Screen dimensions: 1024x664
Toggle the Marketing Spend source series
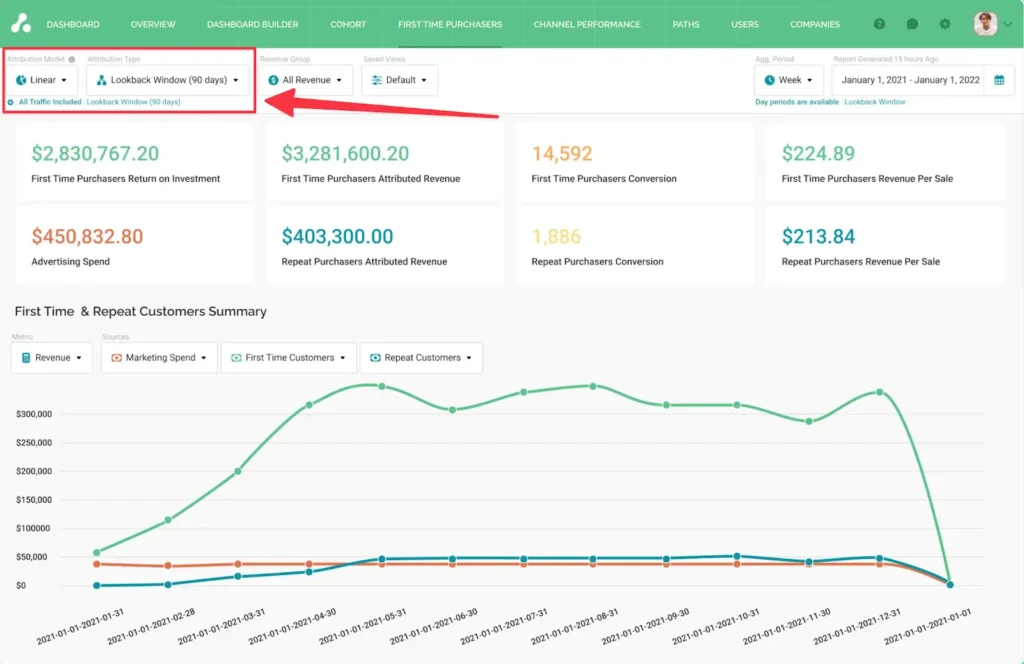pyautogui.click(x=159, y=358)
